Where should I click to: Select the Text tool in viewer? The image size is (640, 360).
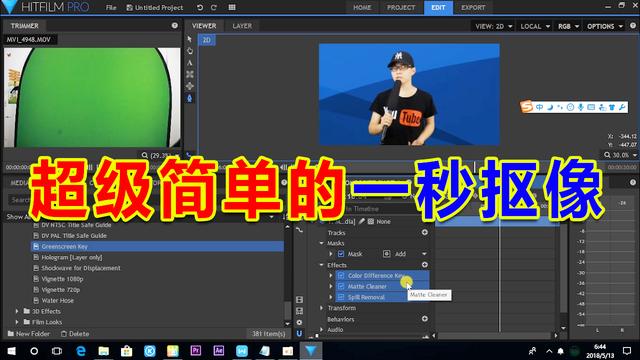190,62
